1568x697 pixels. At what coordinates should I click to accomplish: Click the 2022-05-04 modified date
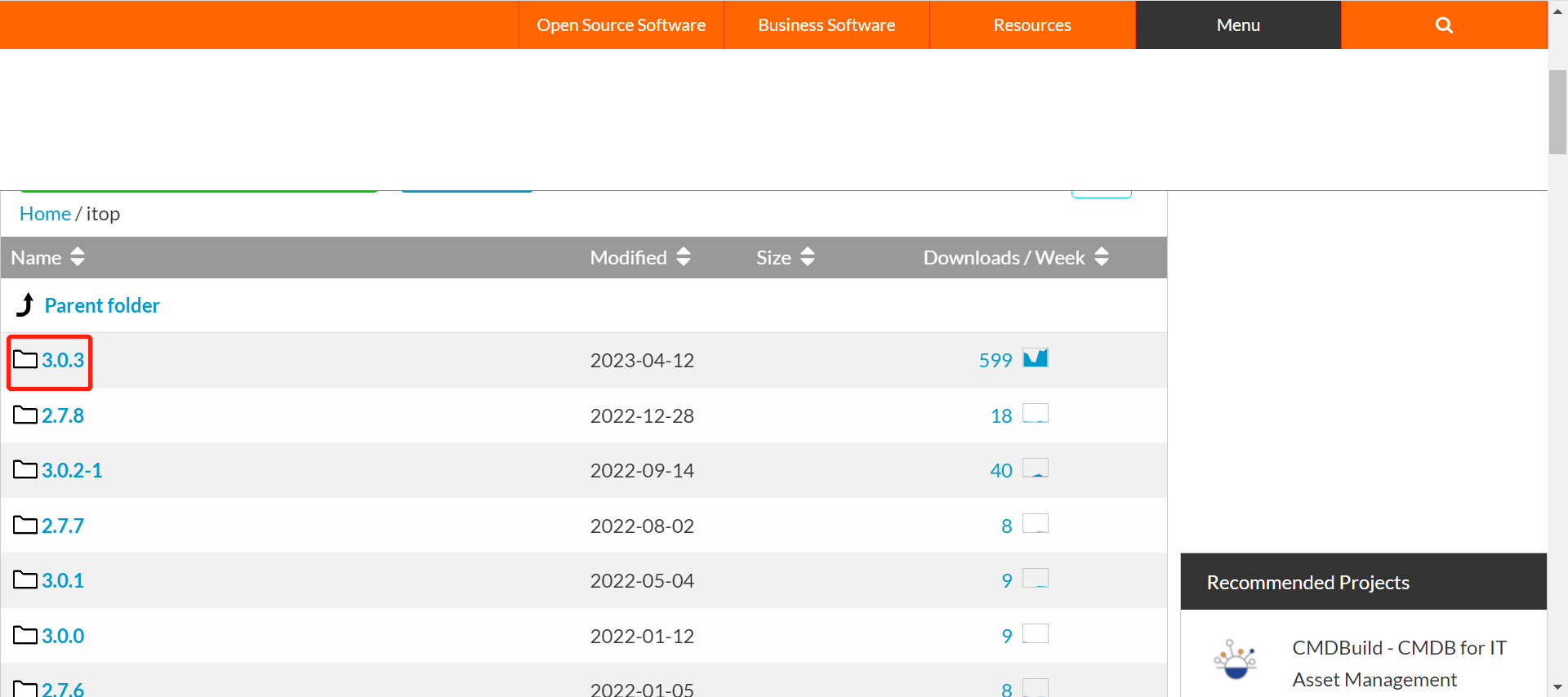click(642, 580)
